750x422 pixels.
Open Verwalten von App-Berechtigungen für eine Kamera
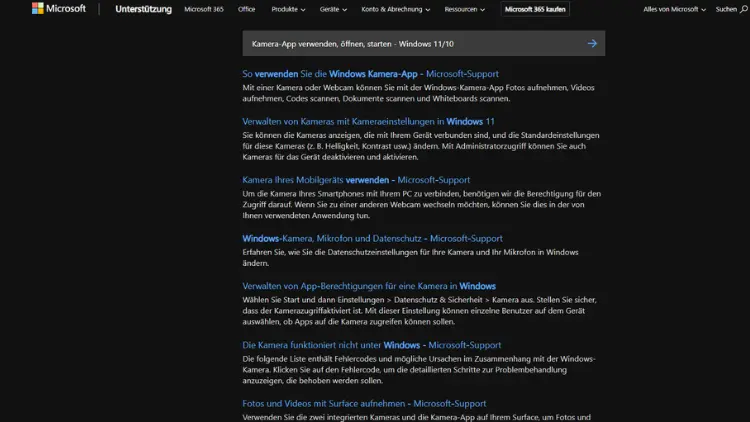[369, 286]
